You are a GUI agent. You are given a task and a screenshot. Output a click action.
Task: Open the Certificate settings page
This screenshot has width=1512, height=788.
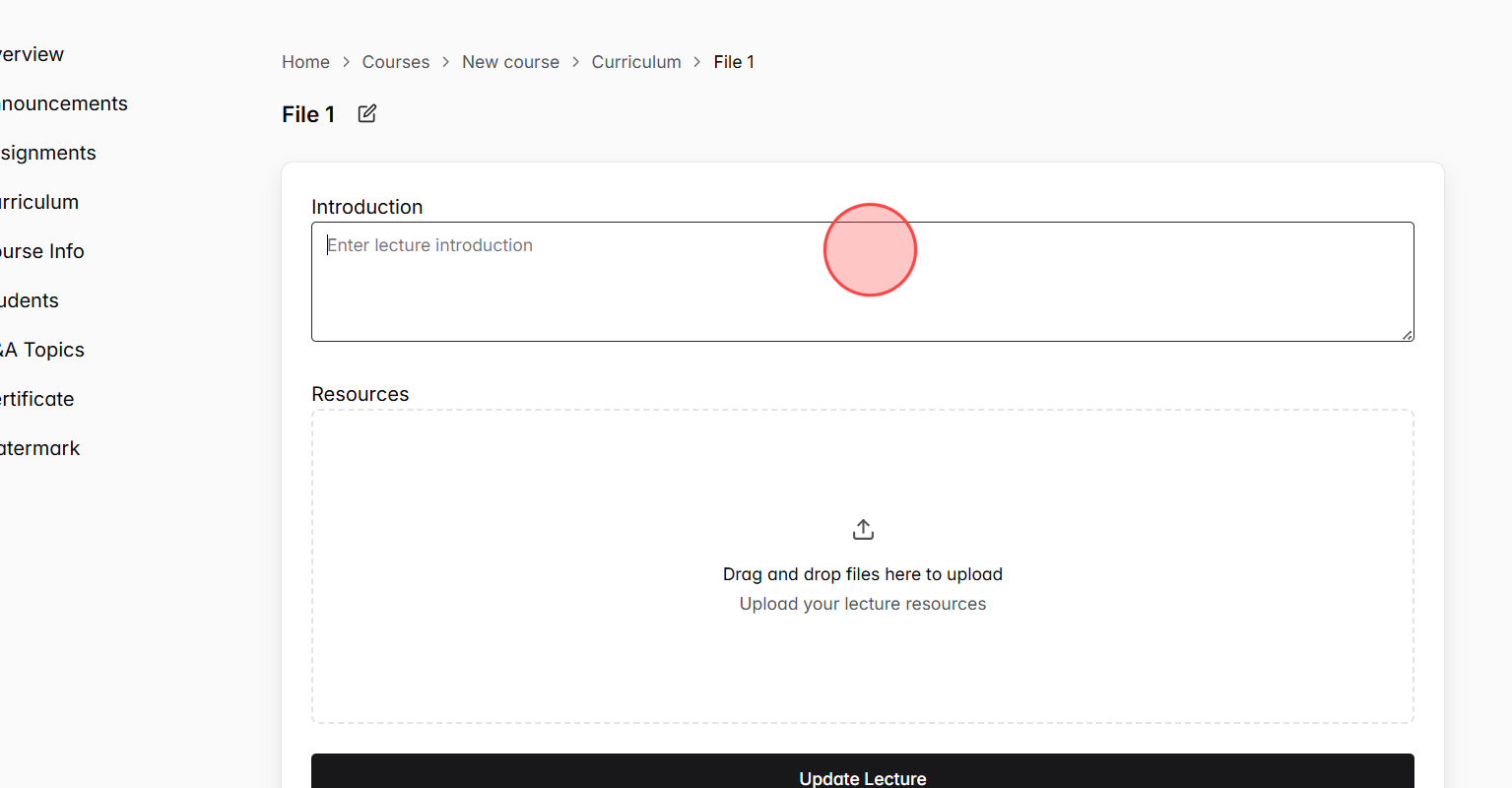coord(34,399)
